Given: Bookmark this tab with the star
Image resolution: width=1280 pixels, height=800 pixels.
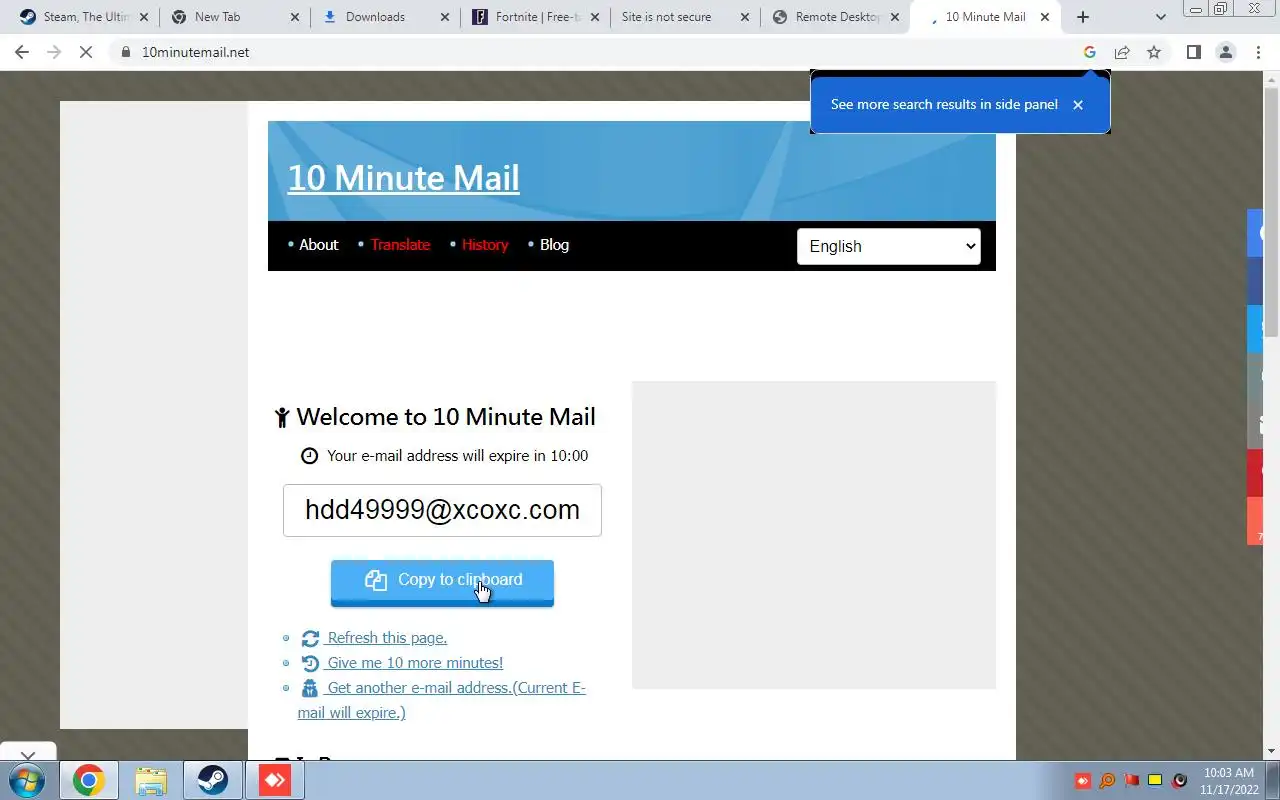Looking at the screenshot, I should [x=1154, y=52].
